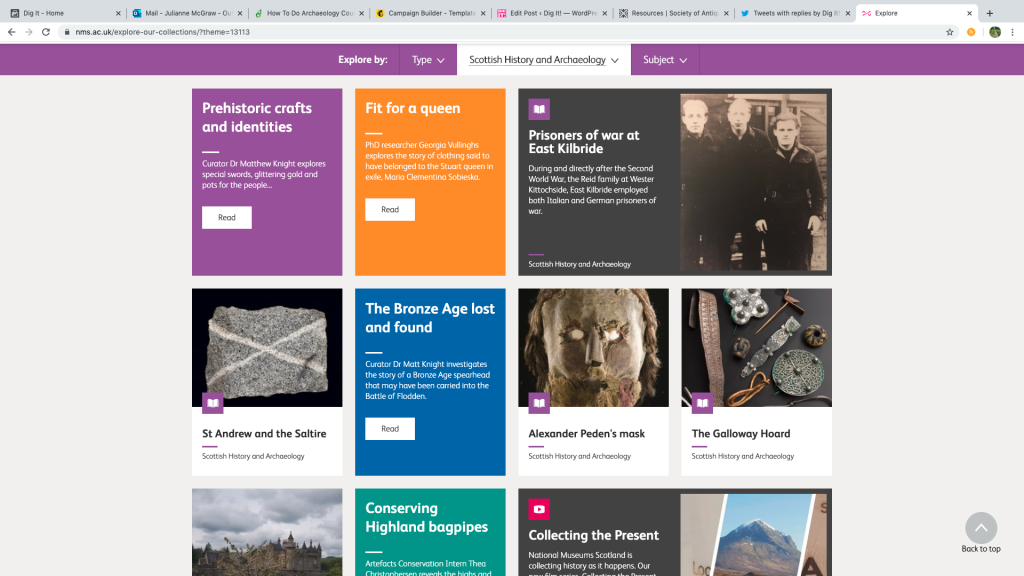Screen dimensions: 1024x576
Task: Click book icon on Alexander Peden's mask card
Action: click(539, 403)
